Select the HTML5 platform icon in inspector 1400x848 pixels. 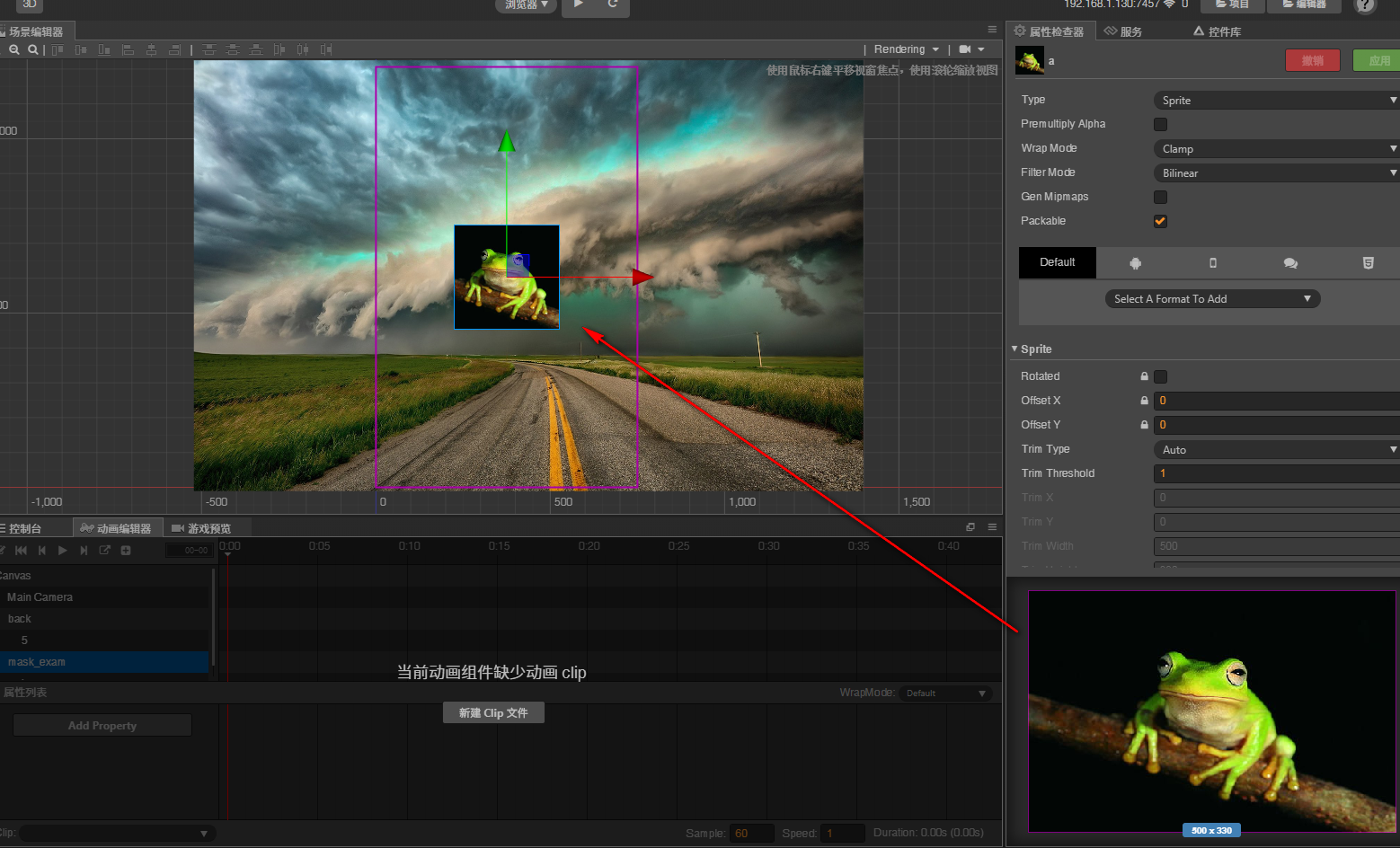tap(1368, 262)
